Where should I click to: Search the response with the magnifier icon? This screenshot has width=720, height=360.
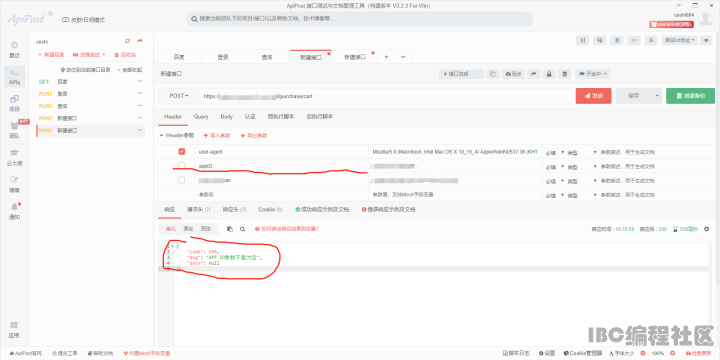pyautogui.click(x=242, y=229)
